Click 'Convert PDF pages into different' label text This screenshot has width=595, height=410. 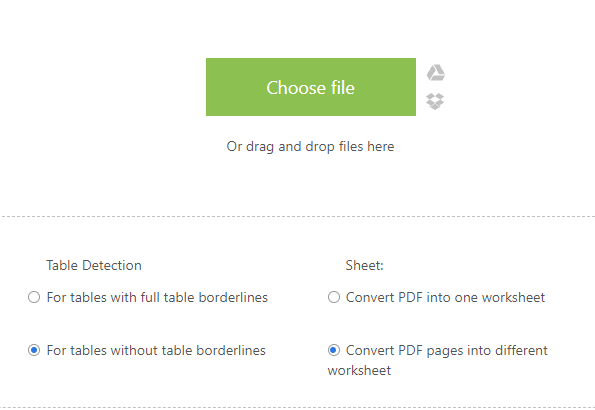click(x=447, y=350)
